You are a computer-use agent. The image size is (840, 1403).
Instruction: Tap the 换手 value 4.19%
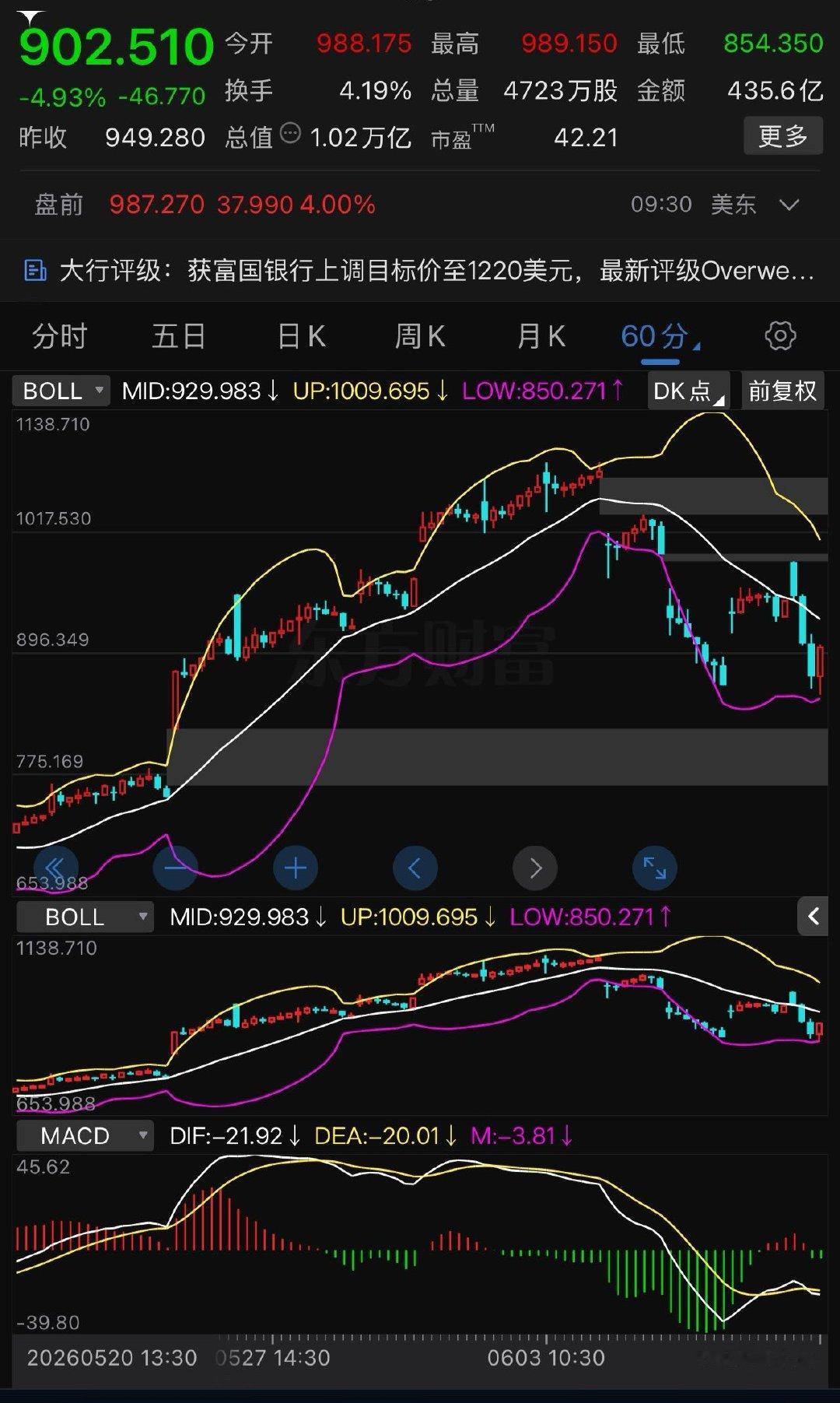pos(376,90)
